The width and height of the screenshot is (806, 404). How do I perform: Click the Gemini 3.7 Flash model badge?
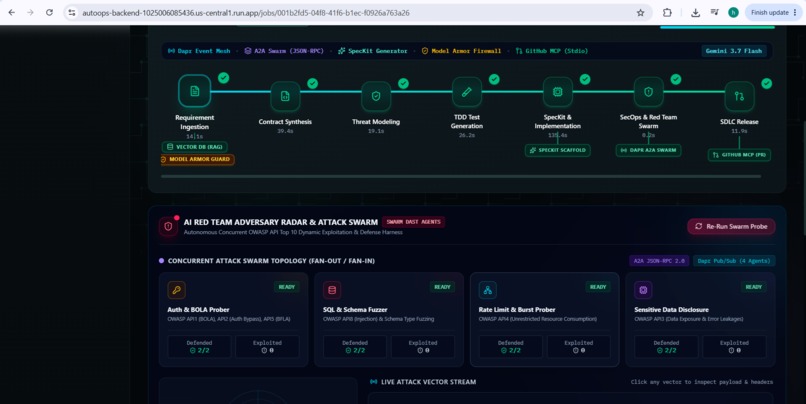tap(734, 51)
